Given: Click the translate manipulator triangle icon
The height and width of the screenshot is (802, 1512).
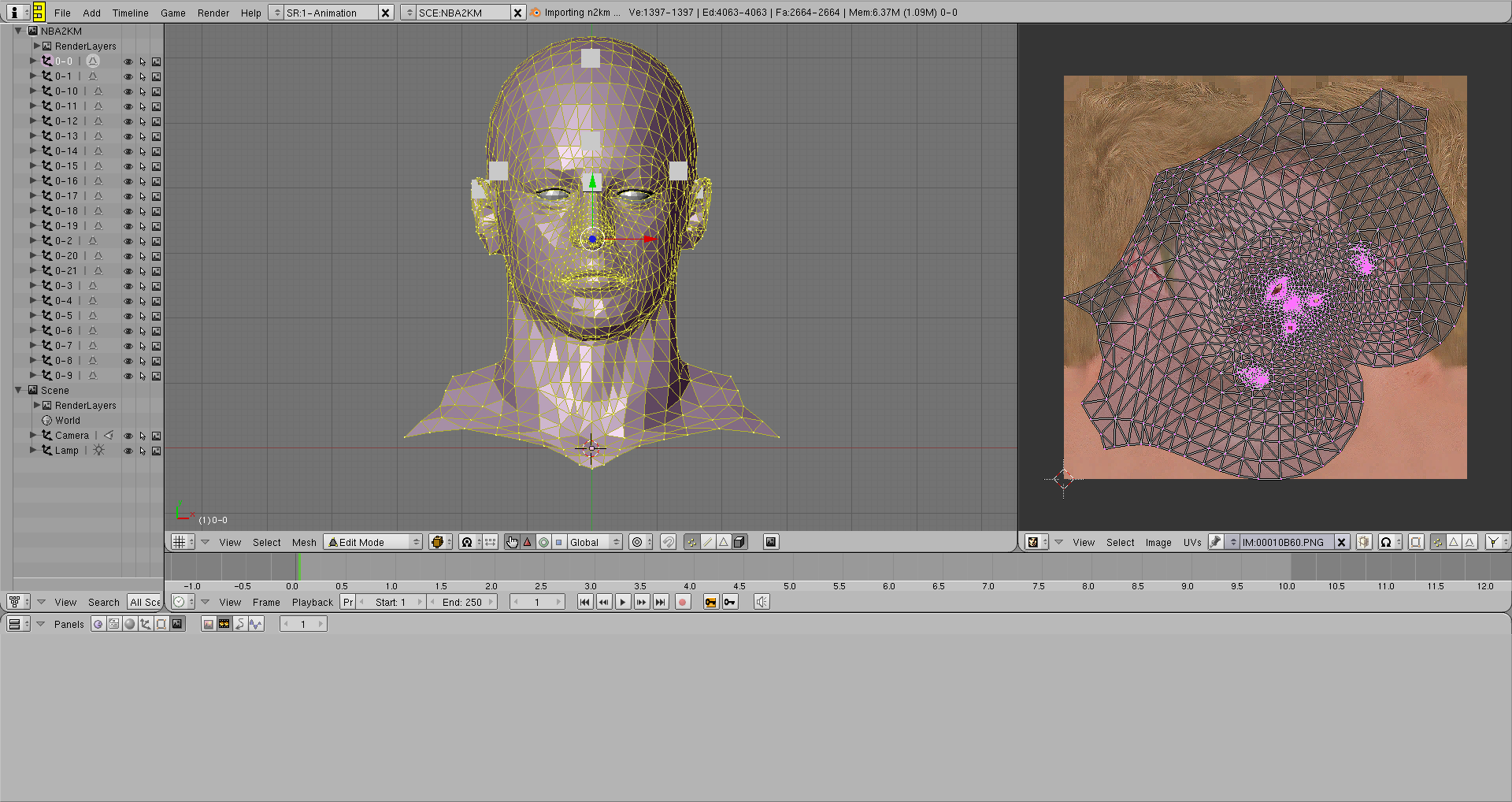Looking at the screenshot, I should pos(528,542).
